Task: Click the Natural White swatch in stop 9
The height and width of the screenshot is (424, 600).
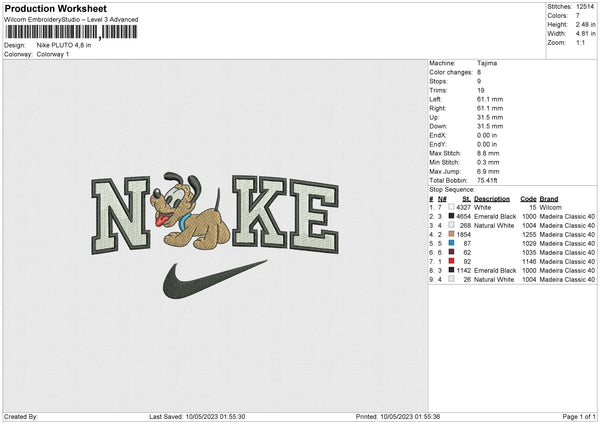Action: click(452, 279)
